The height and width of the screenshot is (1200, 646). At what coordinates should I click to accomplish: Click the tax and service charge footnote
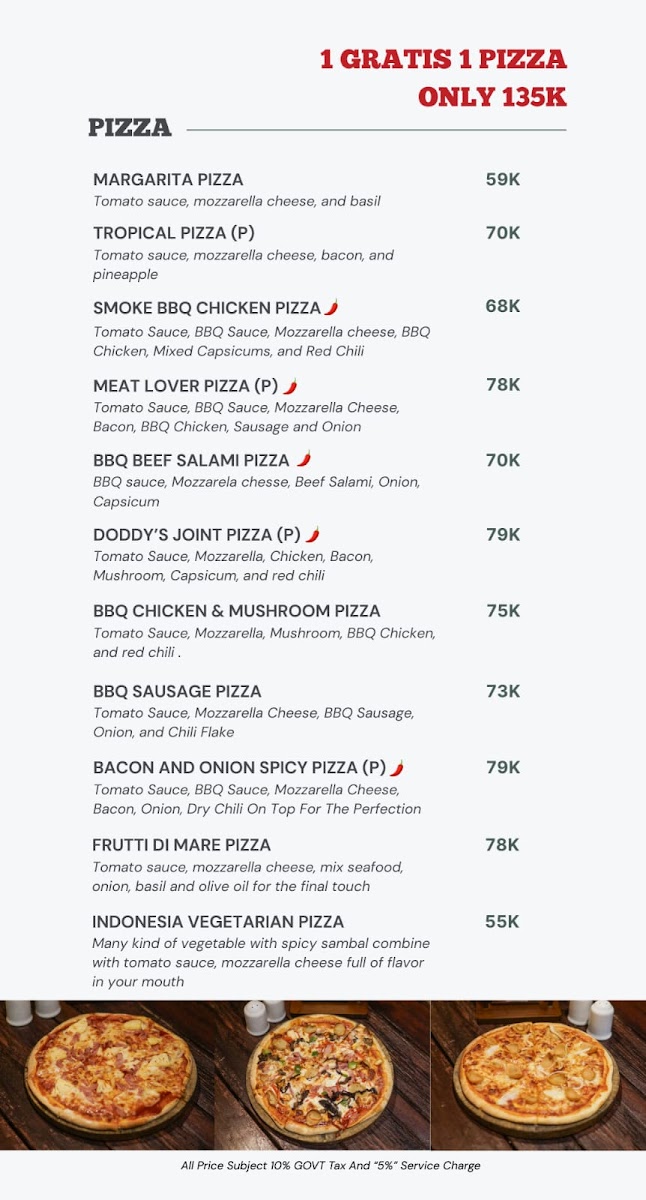331,1166
